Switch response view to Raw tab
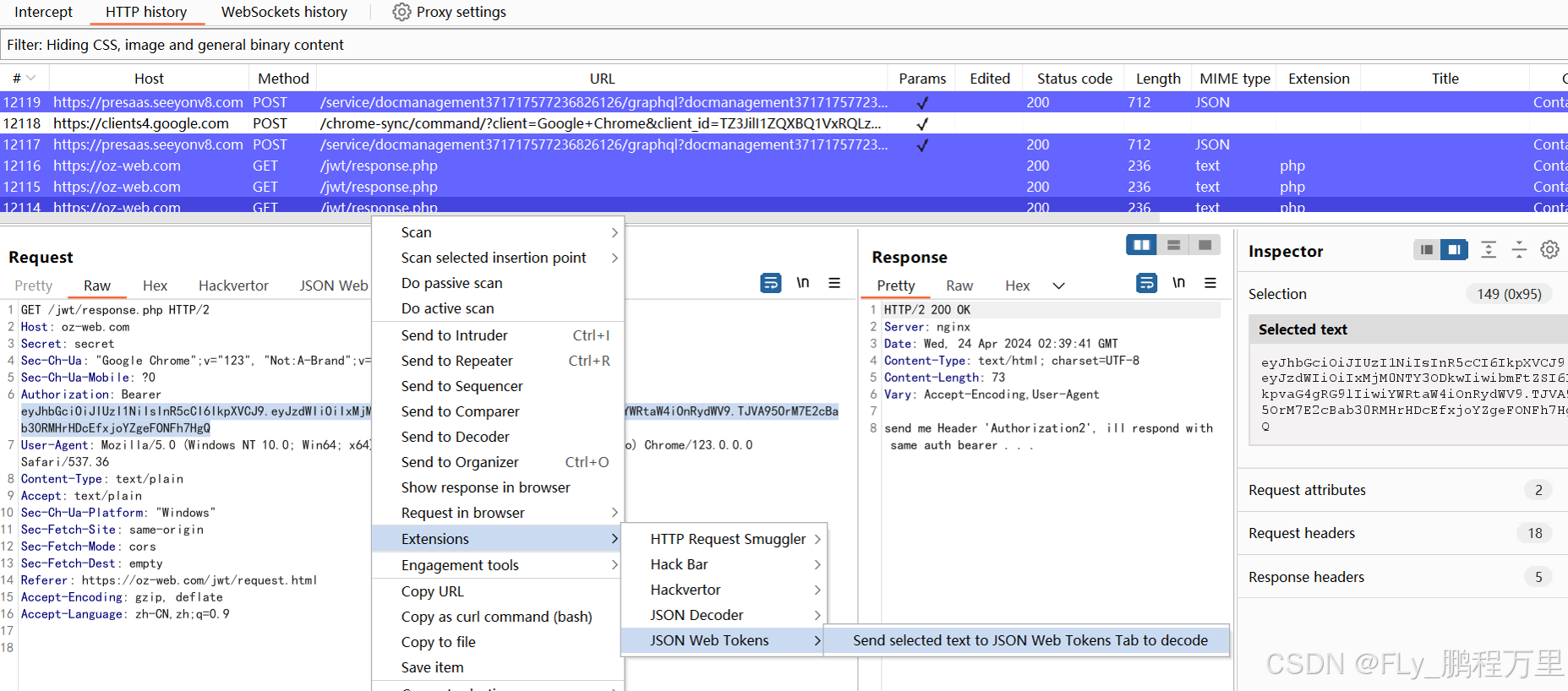This screenshot has height=691, width=1568. 959,286
